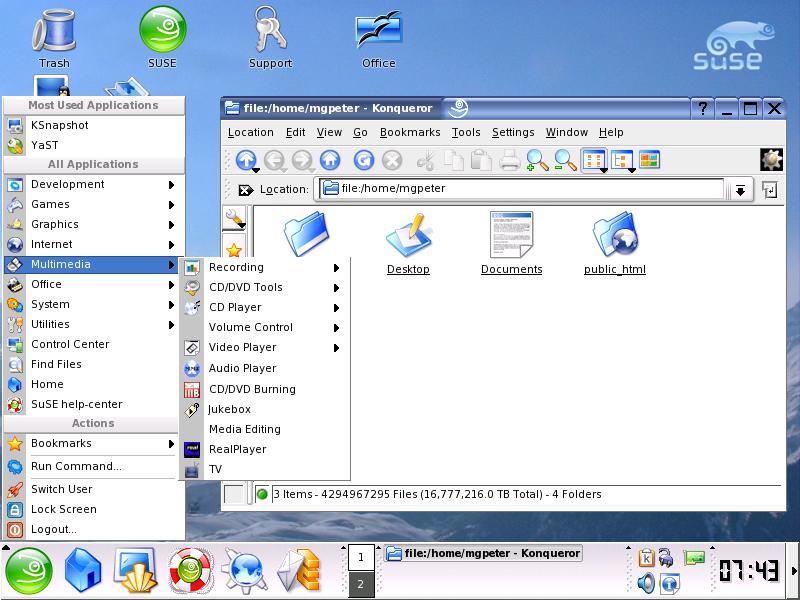Screen dimensions: 800x600
Task: Zoom in with magnifier plus icon
Action: point(537,160)
